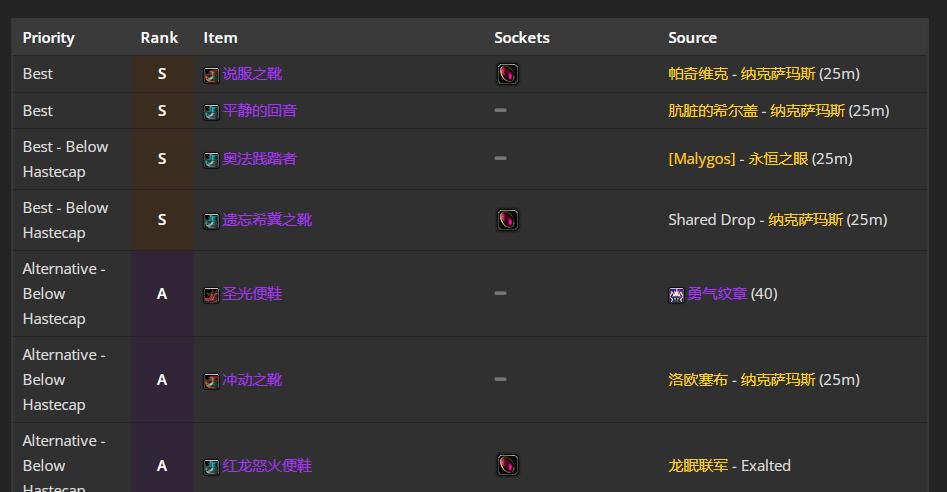The height and width of the screenshot is (492, 947).
Task: Click the 勇气纹章 emblem icon
Action: [x=676, y=295]
